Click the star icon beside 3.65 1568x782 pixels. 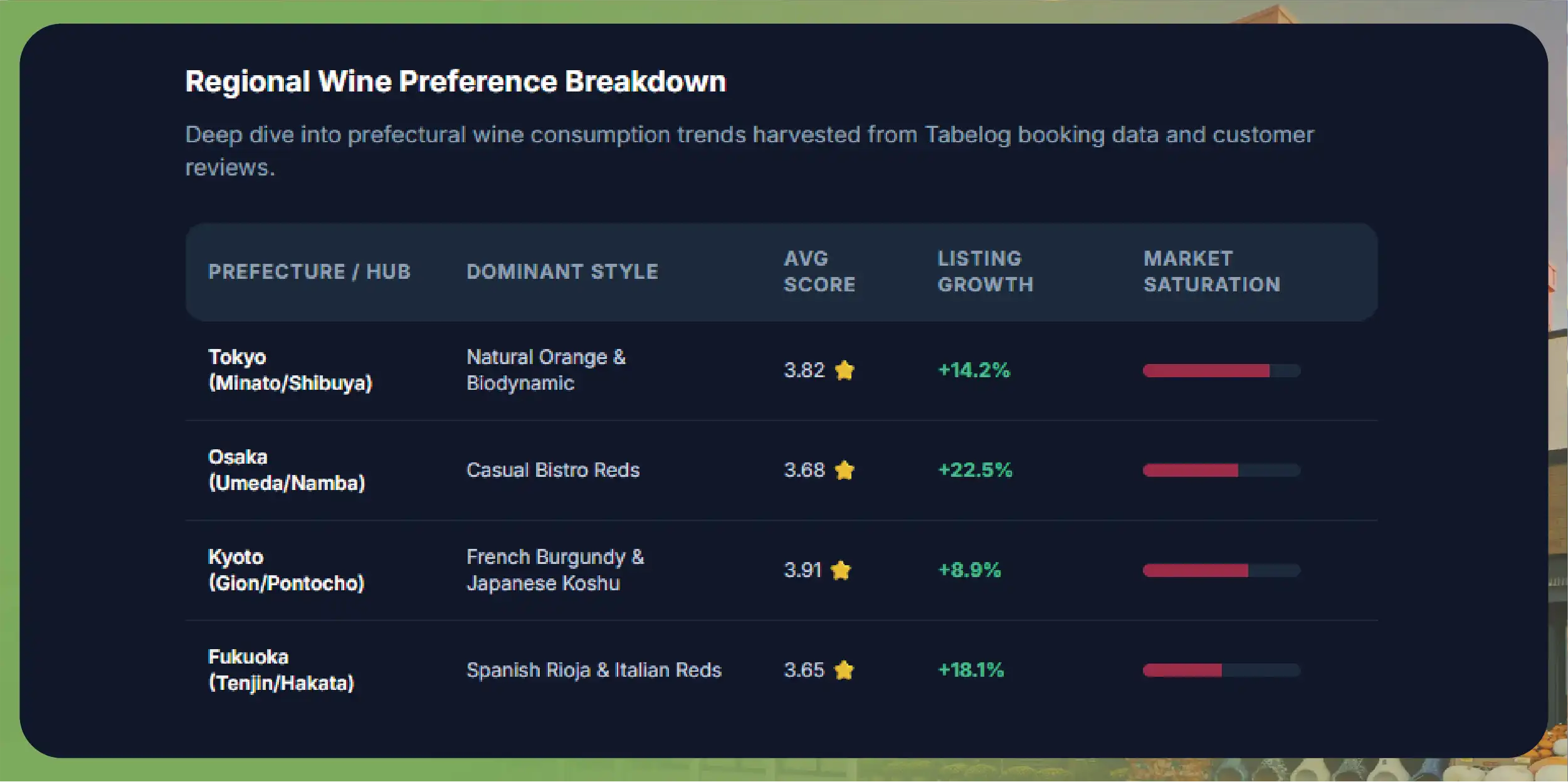845,670
